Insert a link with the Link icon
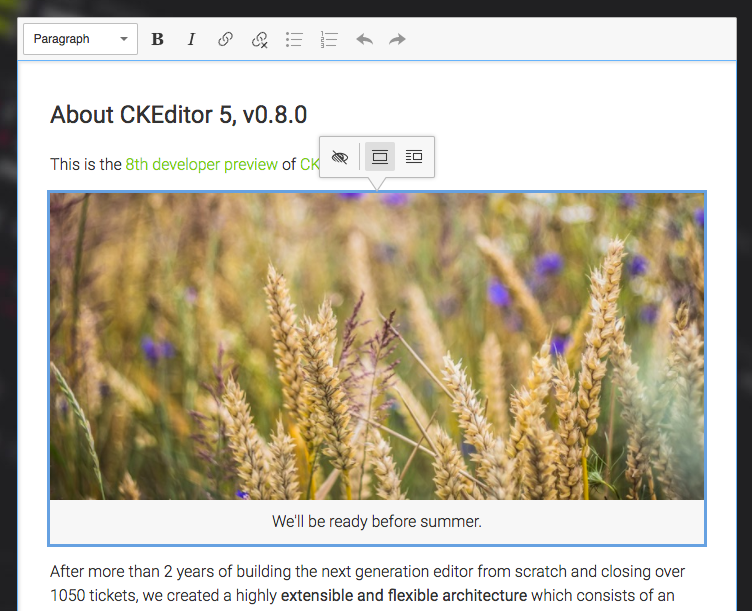 (x=225, y=39)
